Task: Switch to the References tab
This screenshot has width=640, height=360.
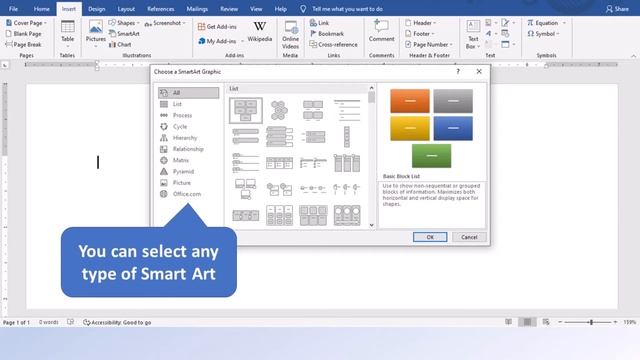Action: [160, 9]
